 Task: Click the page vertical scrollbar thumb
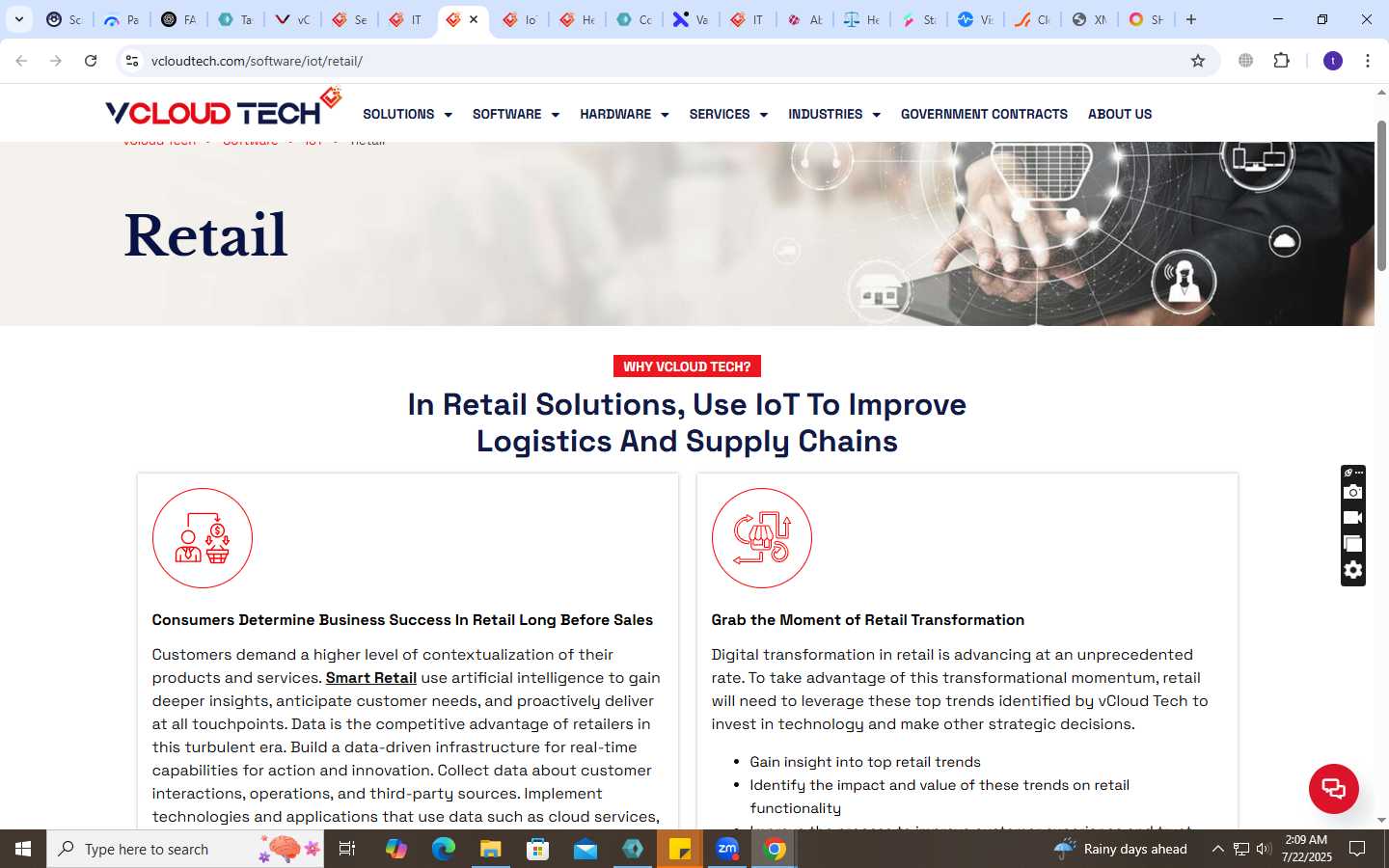pos(1381,195)
